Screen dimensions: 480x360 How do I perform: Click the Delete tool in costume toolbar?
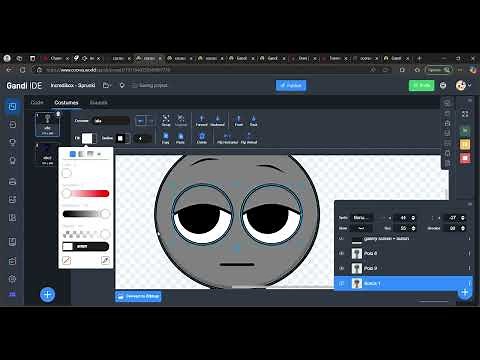[202, 138]
